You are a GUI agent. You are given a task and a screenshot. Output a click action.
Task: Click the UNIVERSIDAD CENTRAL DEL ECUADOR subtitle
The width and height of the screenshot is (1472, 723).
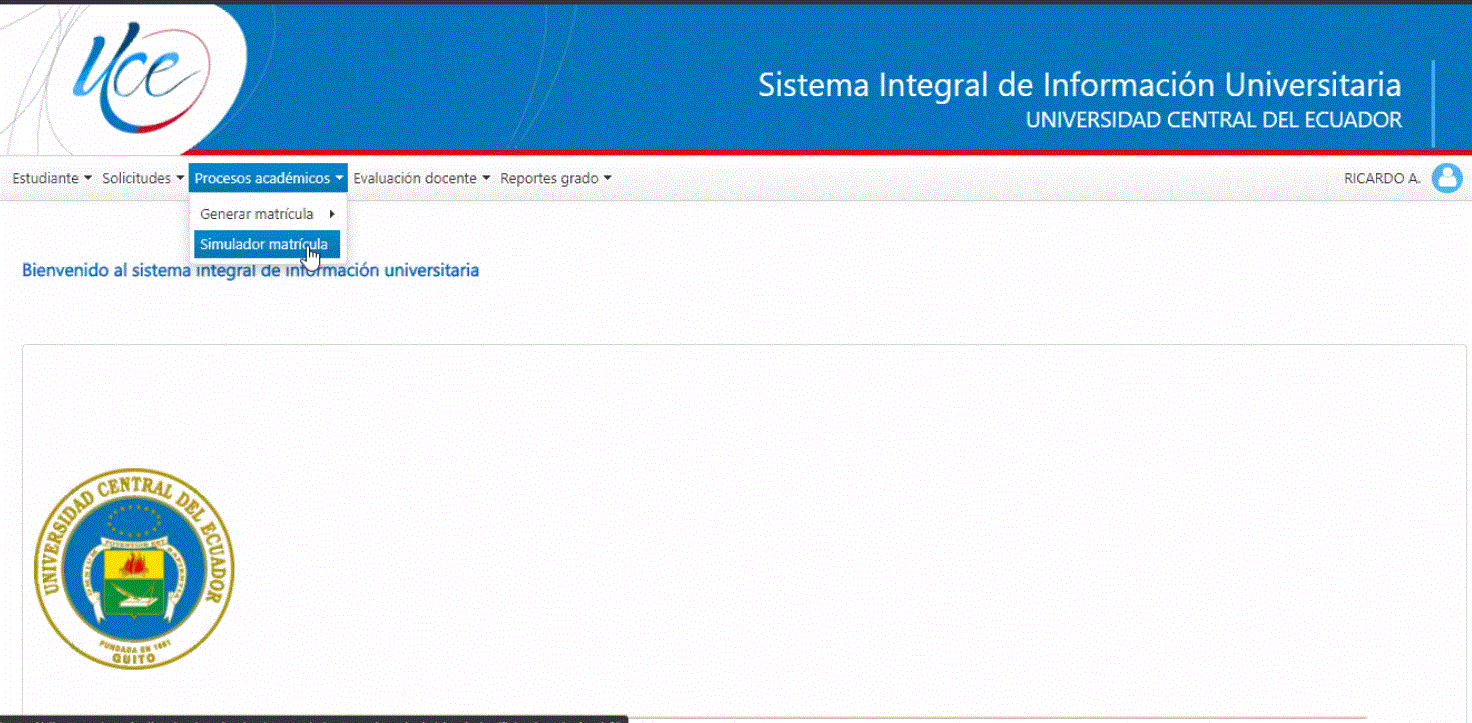[x=1214, y=120]
